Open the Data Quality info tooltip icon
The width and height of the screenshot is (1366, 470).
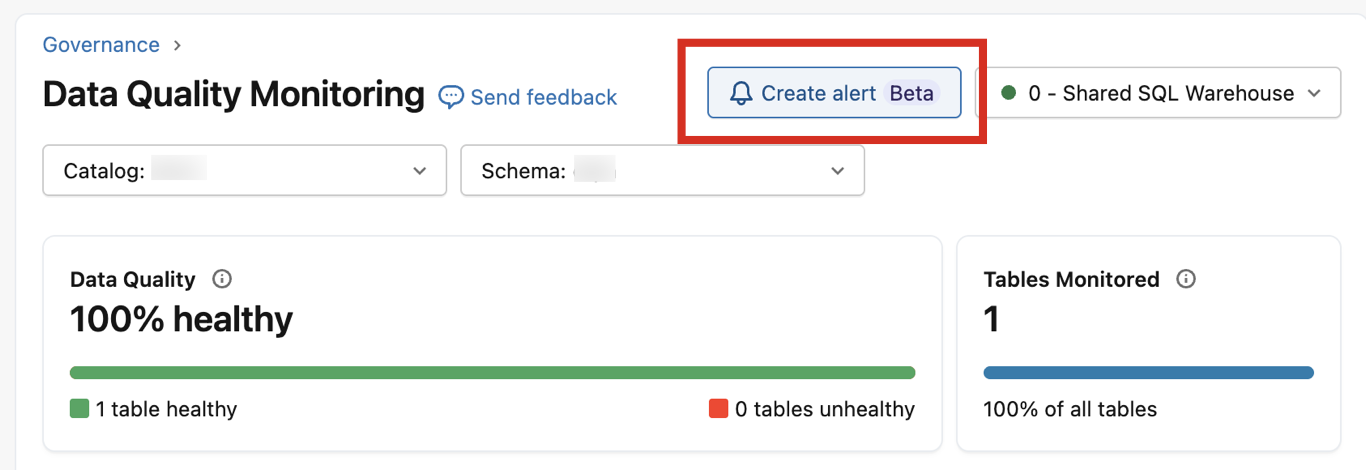(223, 279)
